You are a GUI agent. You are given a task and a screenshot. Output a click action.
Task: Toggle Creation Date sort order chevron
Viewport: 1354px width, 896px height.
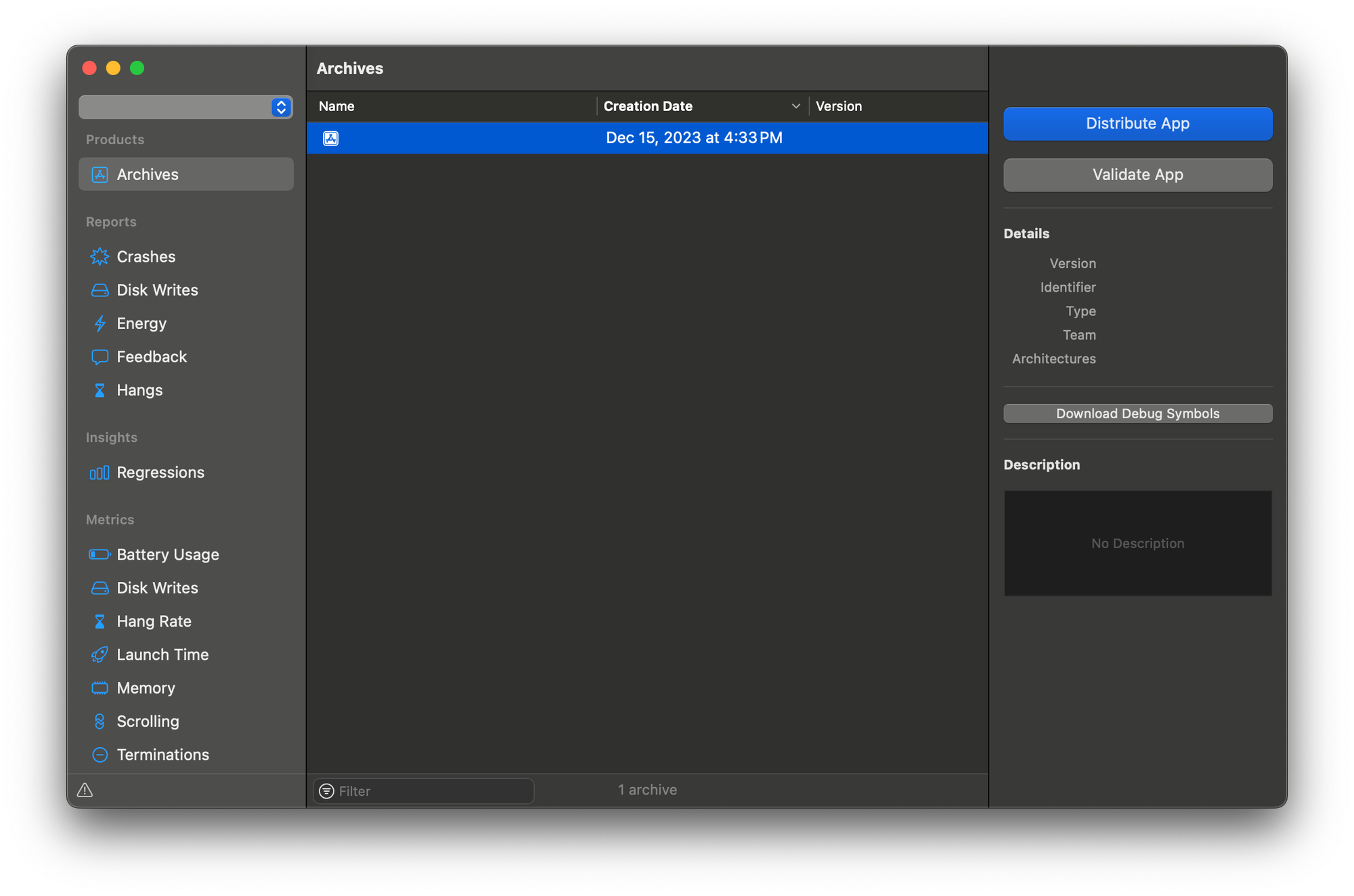[x=795, y=106]
